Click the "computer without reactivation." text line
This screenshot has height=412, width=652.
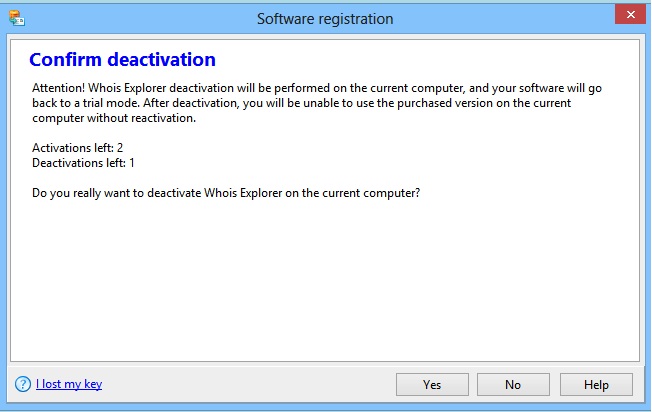tap(113, 118)
